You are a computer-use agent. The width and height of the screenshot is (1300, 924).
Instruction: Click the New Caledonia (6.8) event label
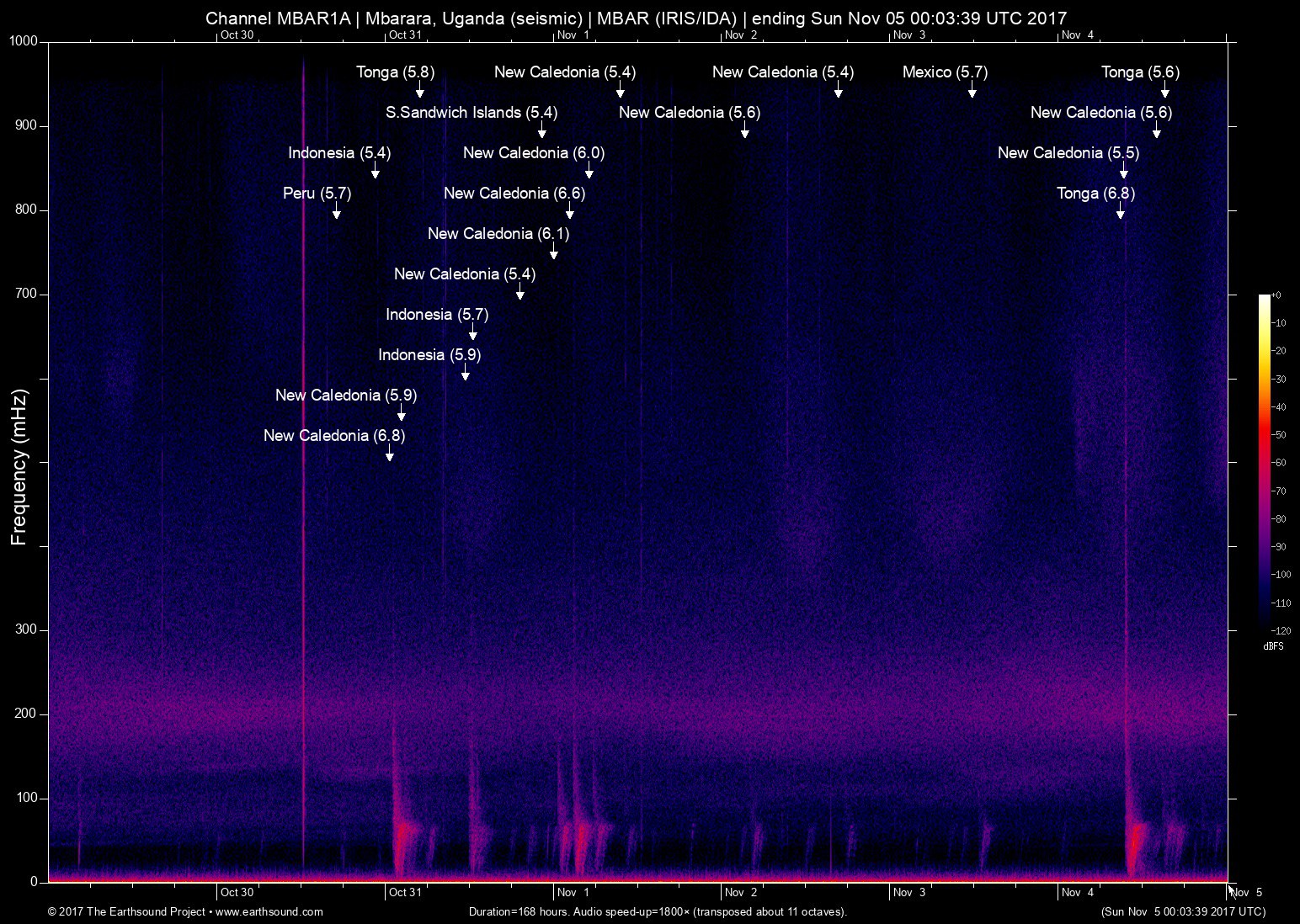[x=333, y=436]
